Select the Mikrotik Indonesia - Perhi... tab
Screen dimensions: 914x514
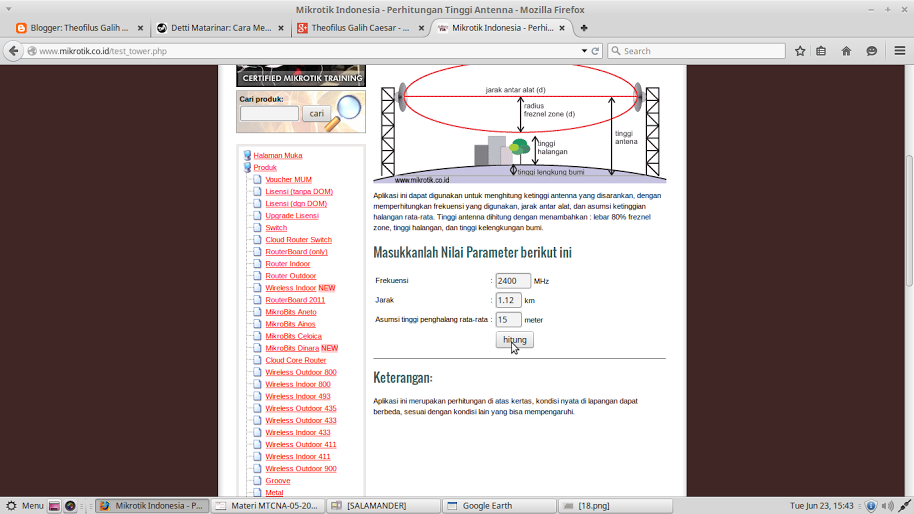point(501,28)
